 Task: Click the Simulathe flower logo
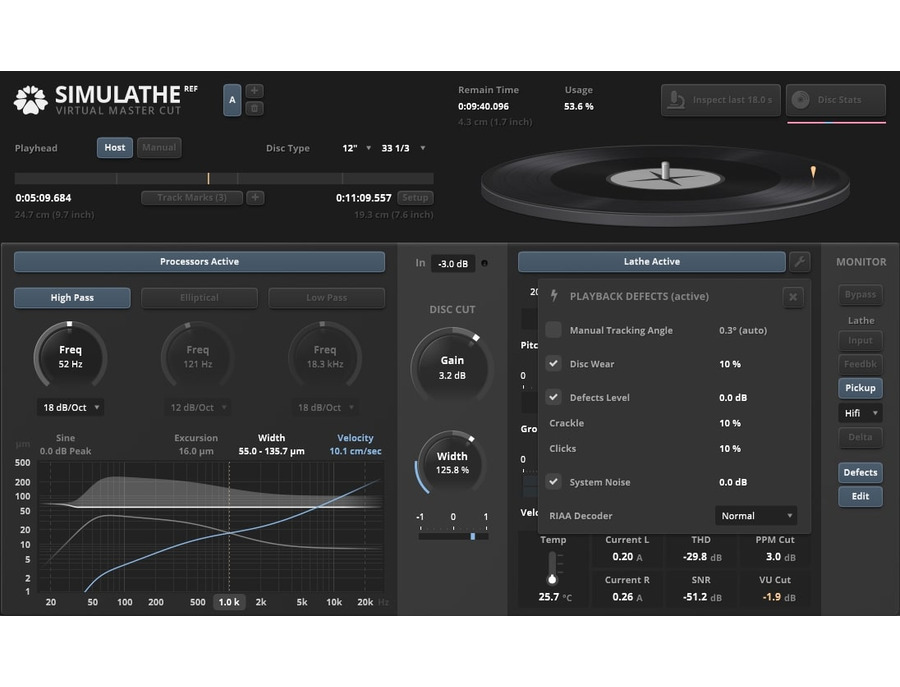pos(30,100)
